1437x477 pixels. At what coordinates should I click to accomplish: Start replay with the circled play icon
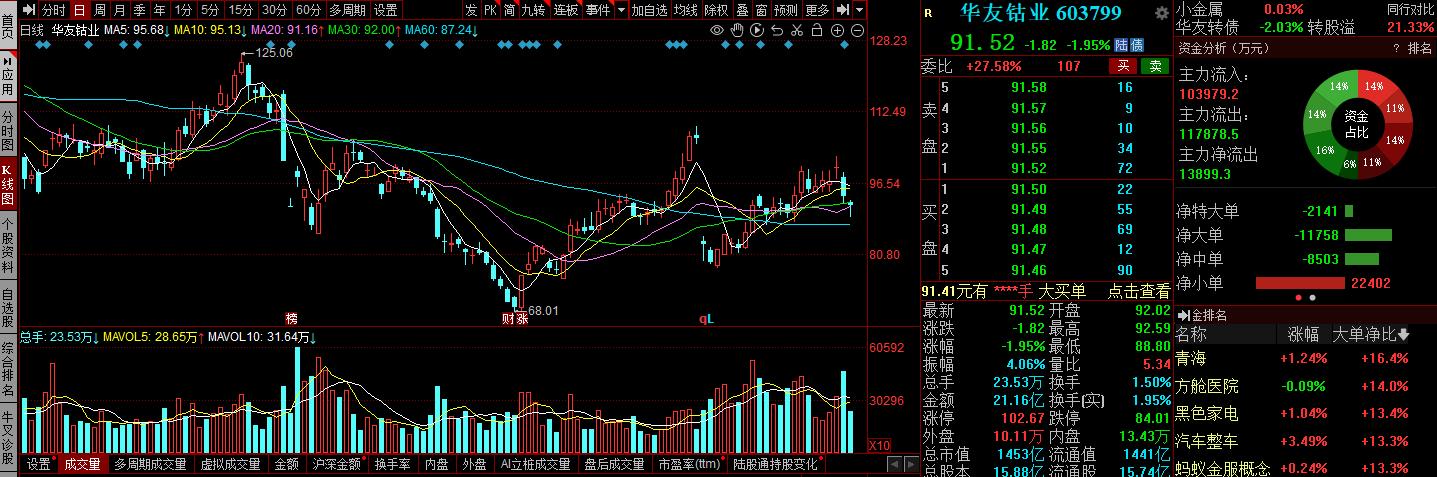757,31
